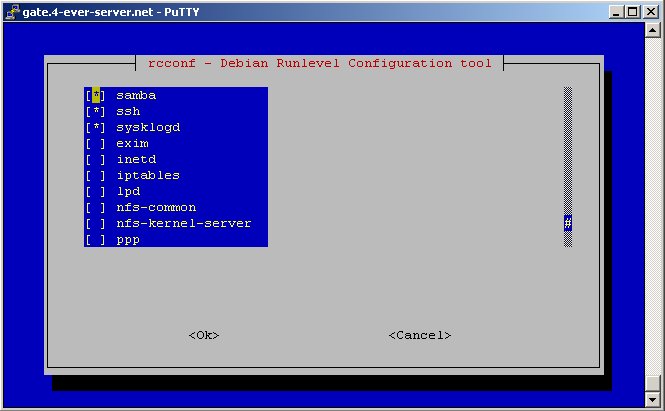
Task: Enable the nfs-common service checkbox
Action: [96, 208]
